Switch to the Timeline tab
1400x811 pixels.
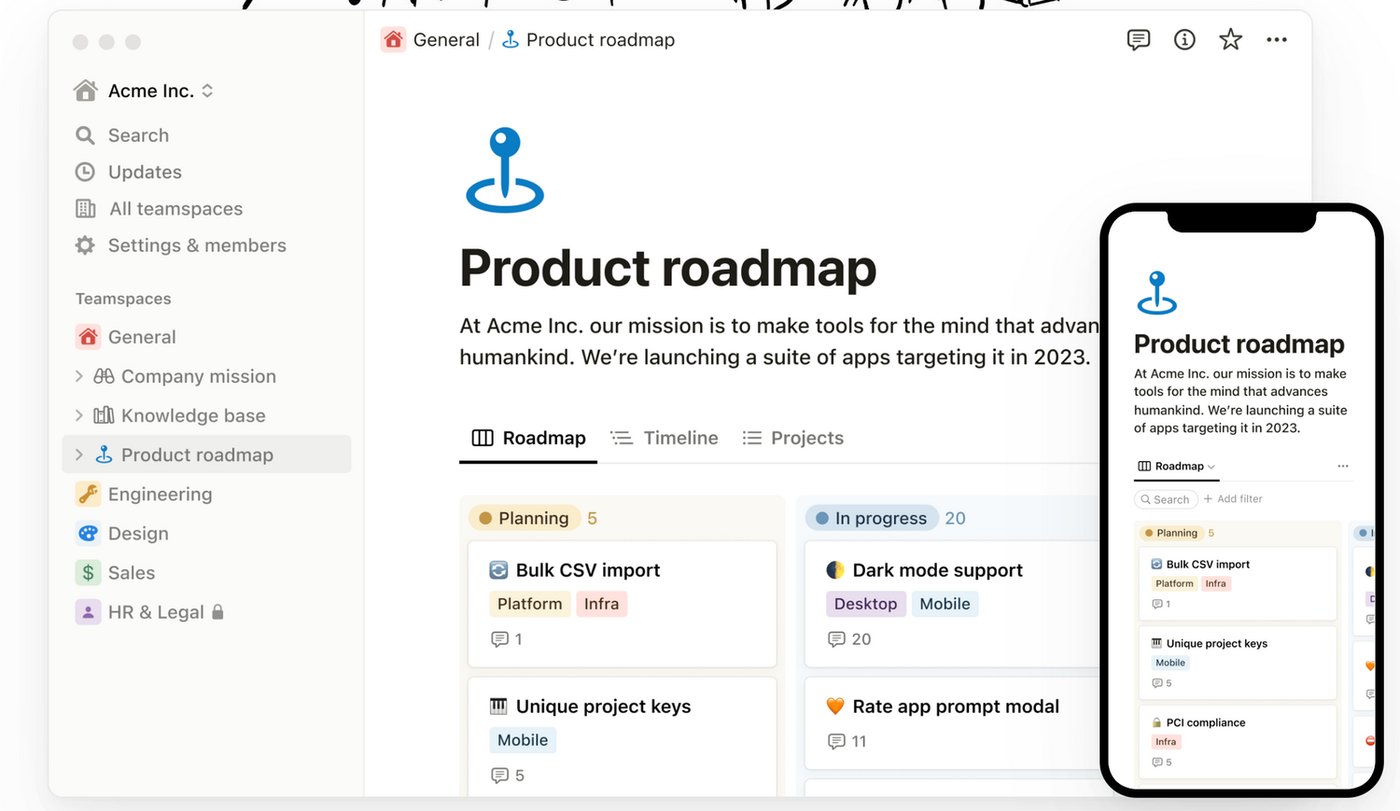[665, 438]
